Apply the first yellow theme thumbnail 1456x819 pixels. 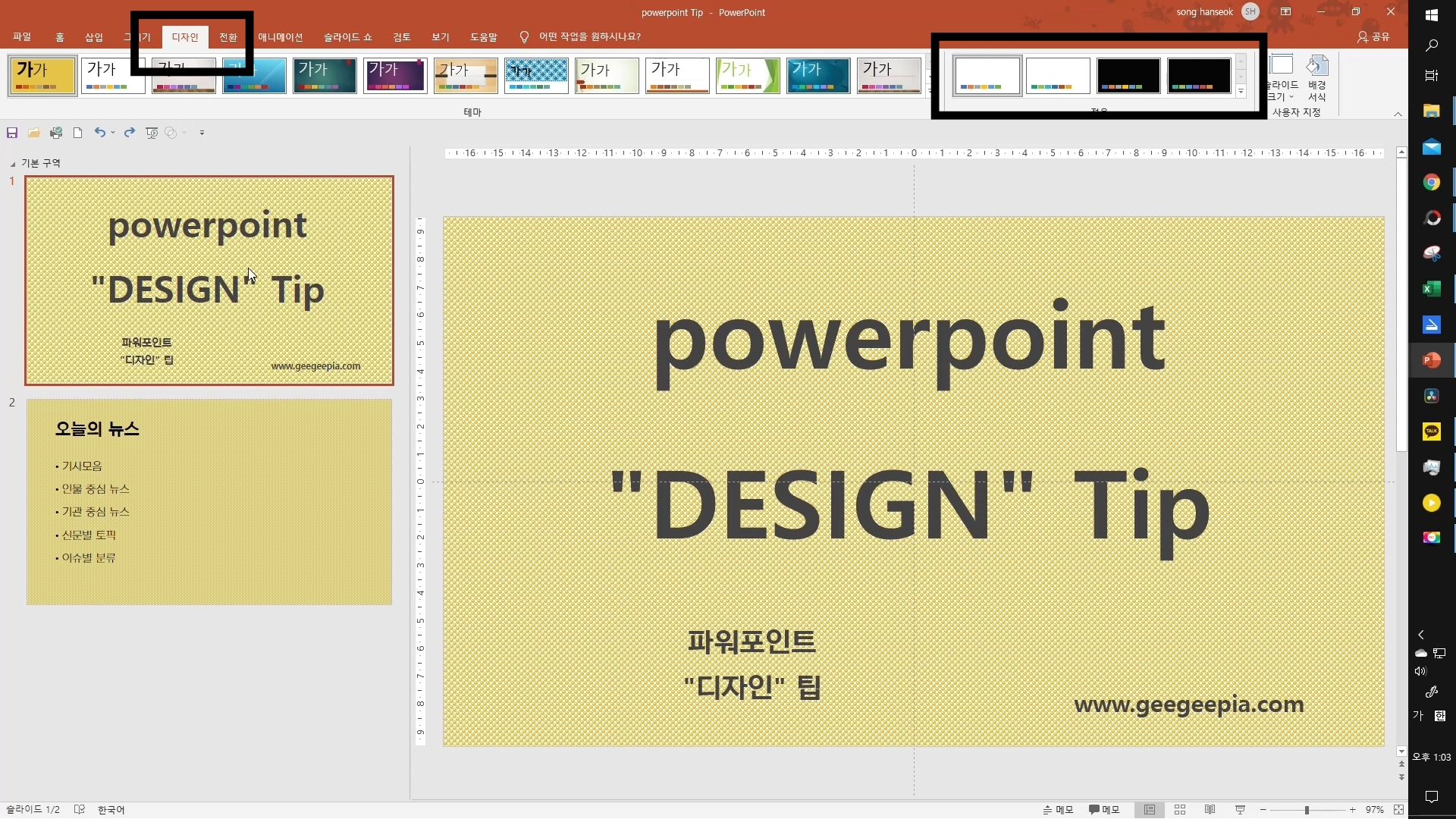tap(42, 76)
